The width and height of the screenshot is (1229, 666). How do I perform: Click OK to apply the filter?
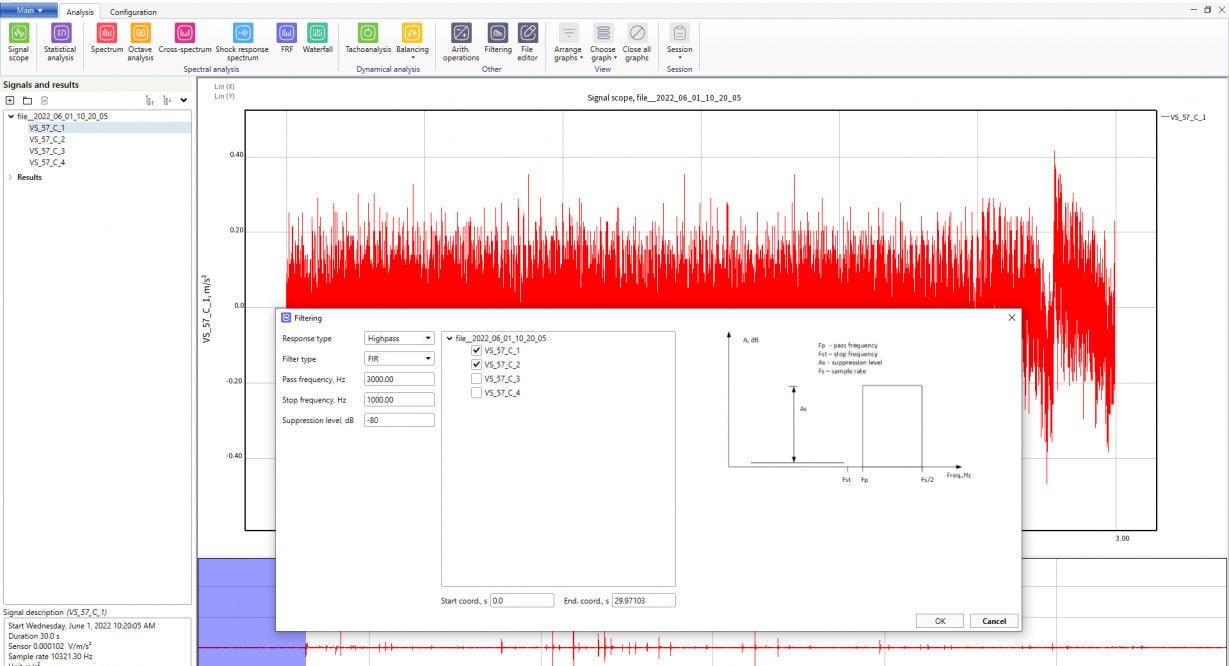[x=938, y=620]
